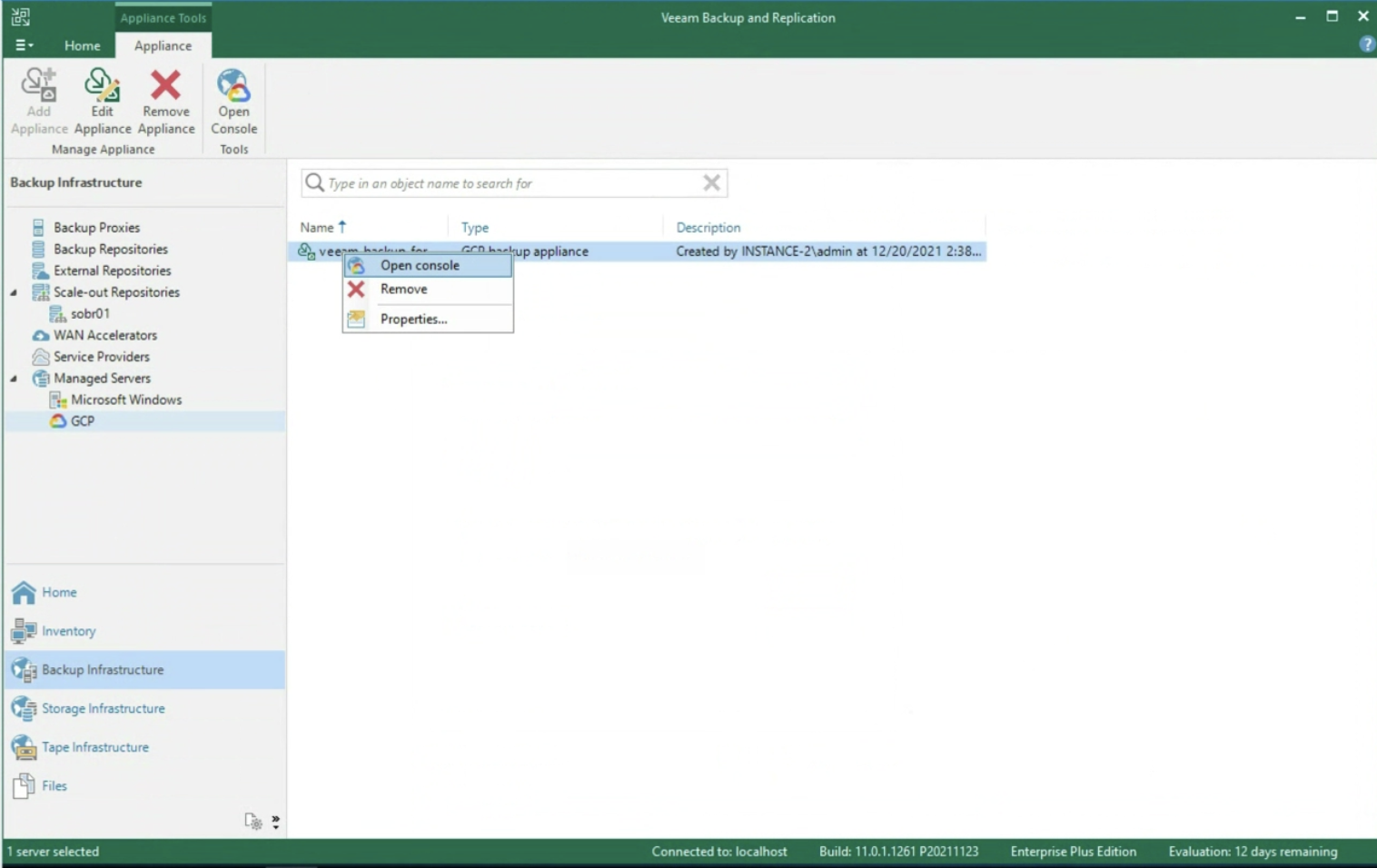
Task: Expand navigation pane overflow chevron
Action: tap(275, 822)
